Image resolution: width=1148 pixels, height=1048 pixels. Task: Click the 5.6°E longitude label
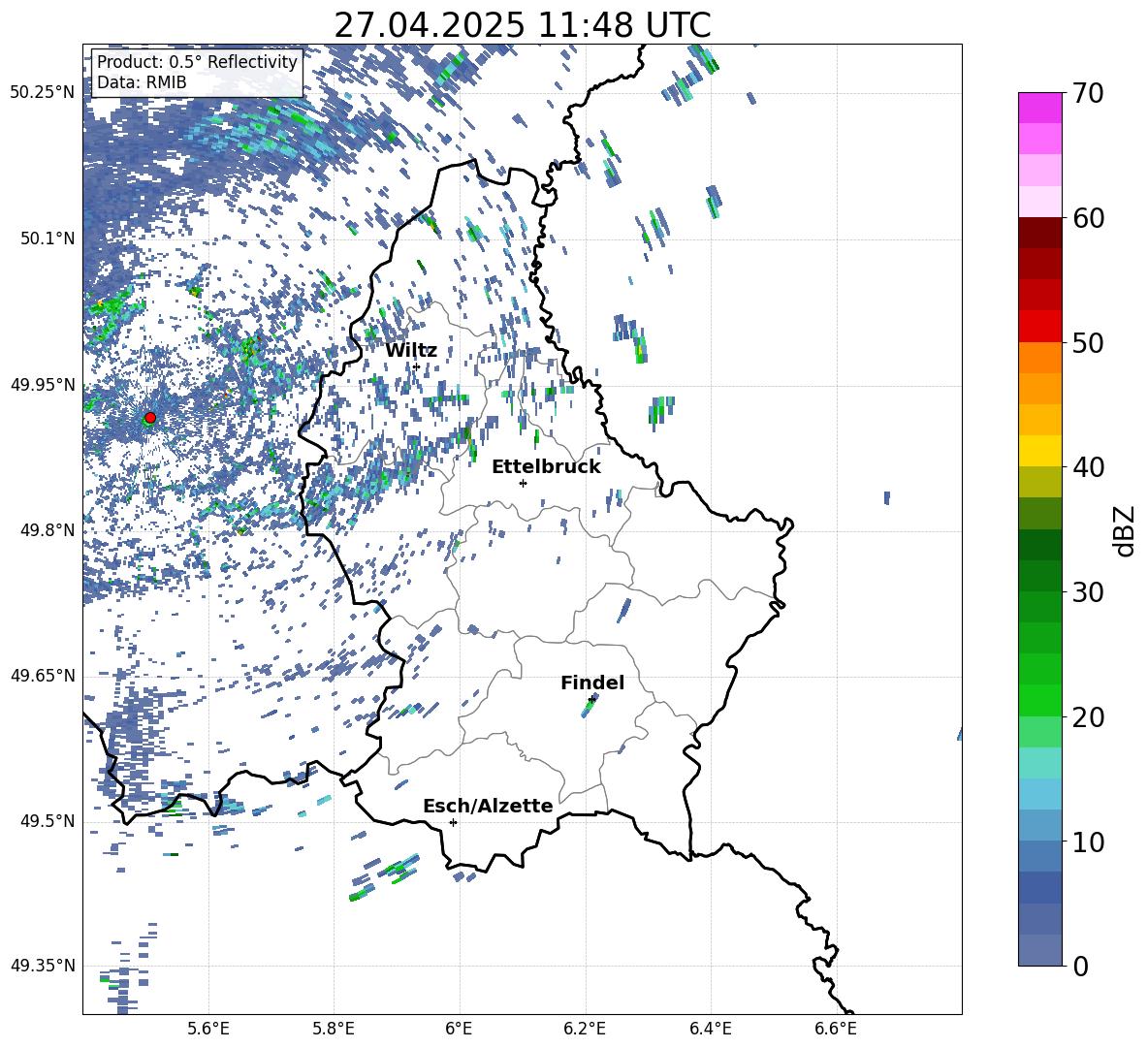[208, 1029]
